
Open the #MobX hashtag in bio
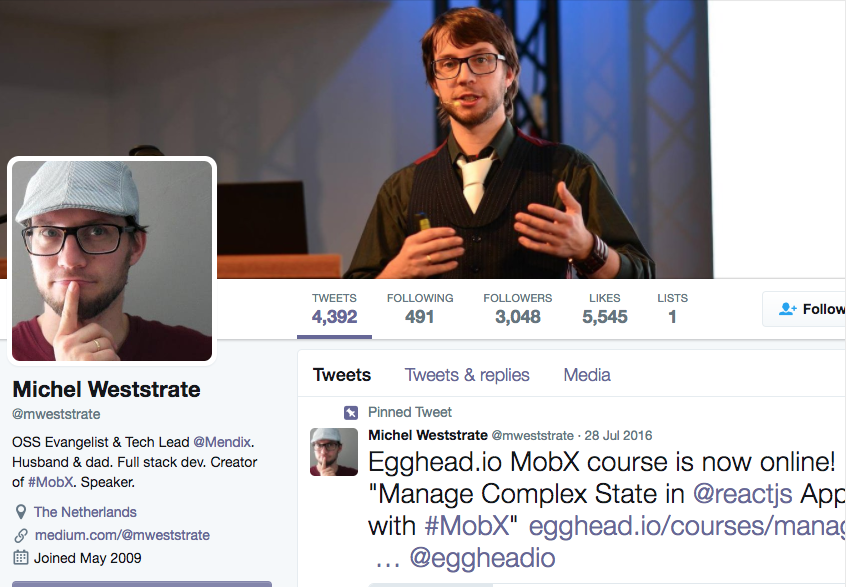click(x=50, y=482)
